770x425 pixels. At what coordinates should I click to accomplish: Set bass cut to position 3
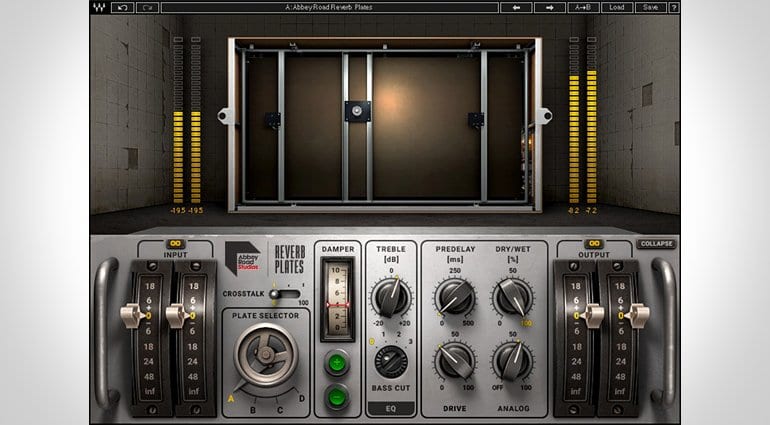click(411, 341)
